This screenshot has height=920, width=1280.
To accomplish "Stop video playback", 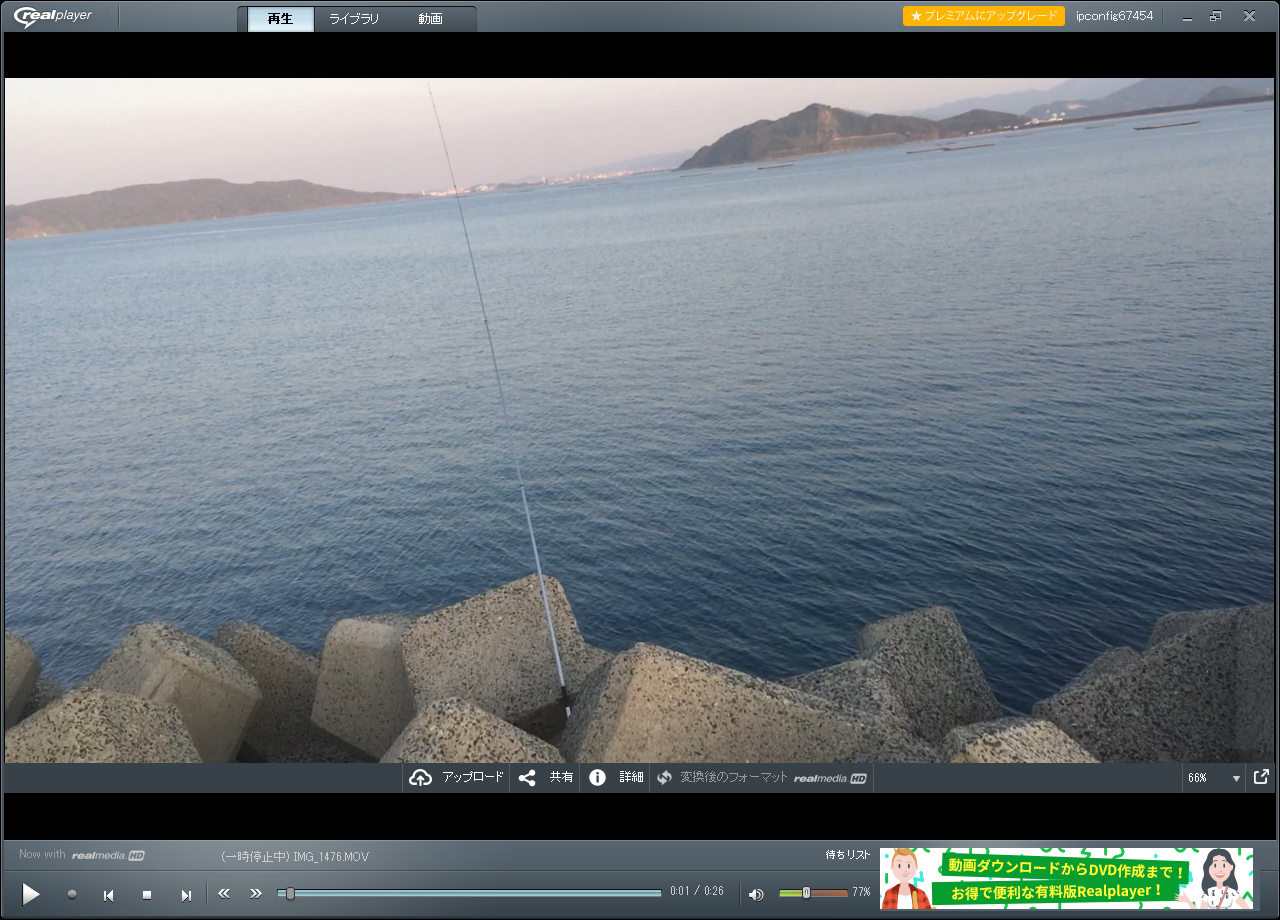I will (x=147, y=895).
